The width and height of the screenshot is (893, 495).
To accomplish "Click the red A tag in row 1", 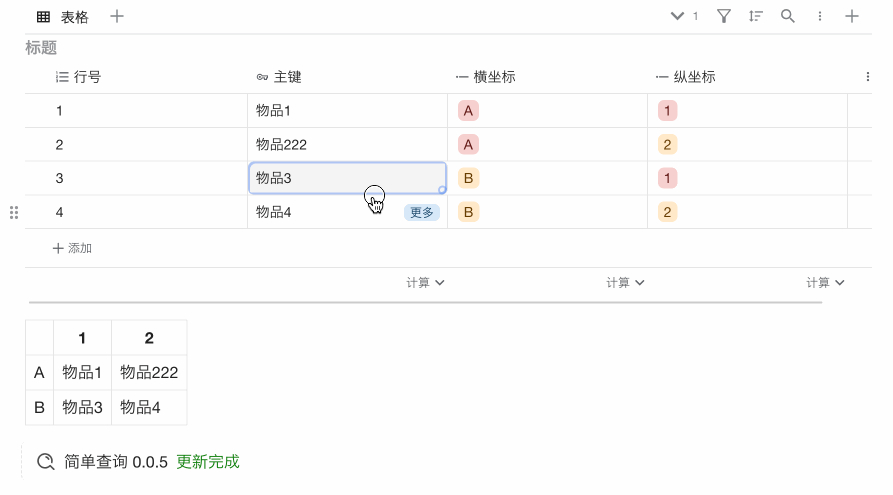I will [468, 111].
